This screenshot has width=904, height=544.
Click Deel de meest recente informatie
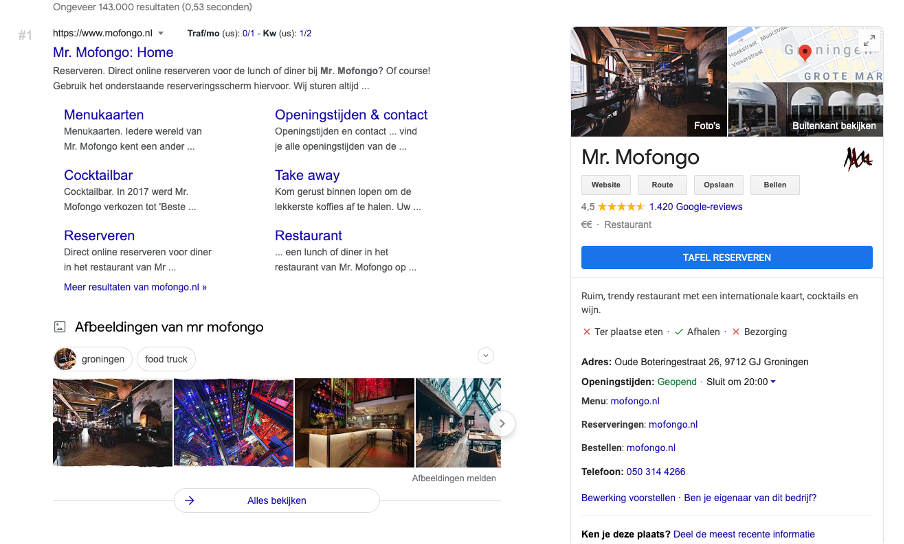tap(744, 534)
